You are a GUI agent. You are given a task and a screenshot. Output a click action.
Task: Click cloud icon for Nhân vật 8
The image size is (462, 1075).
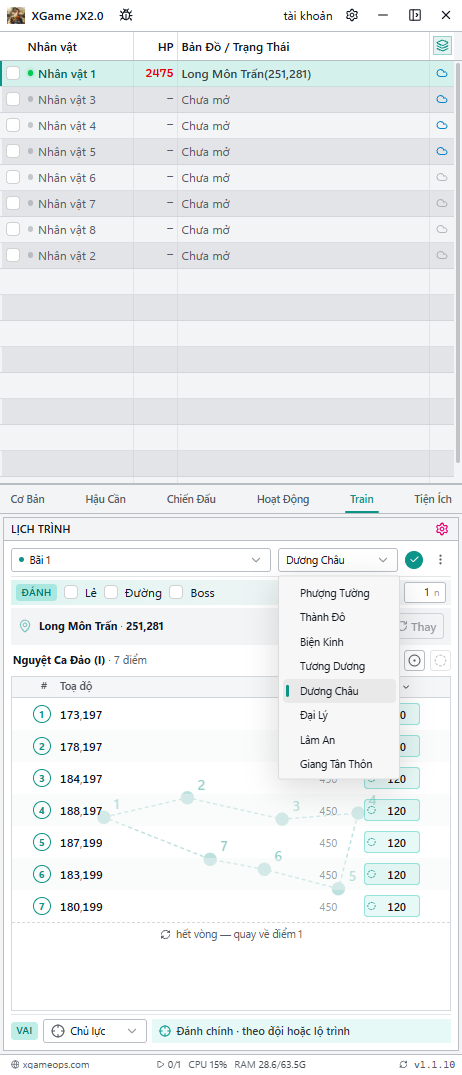[442, 230]
